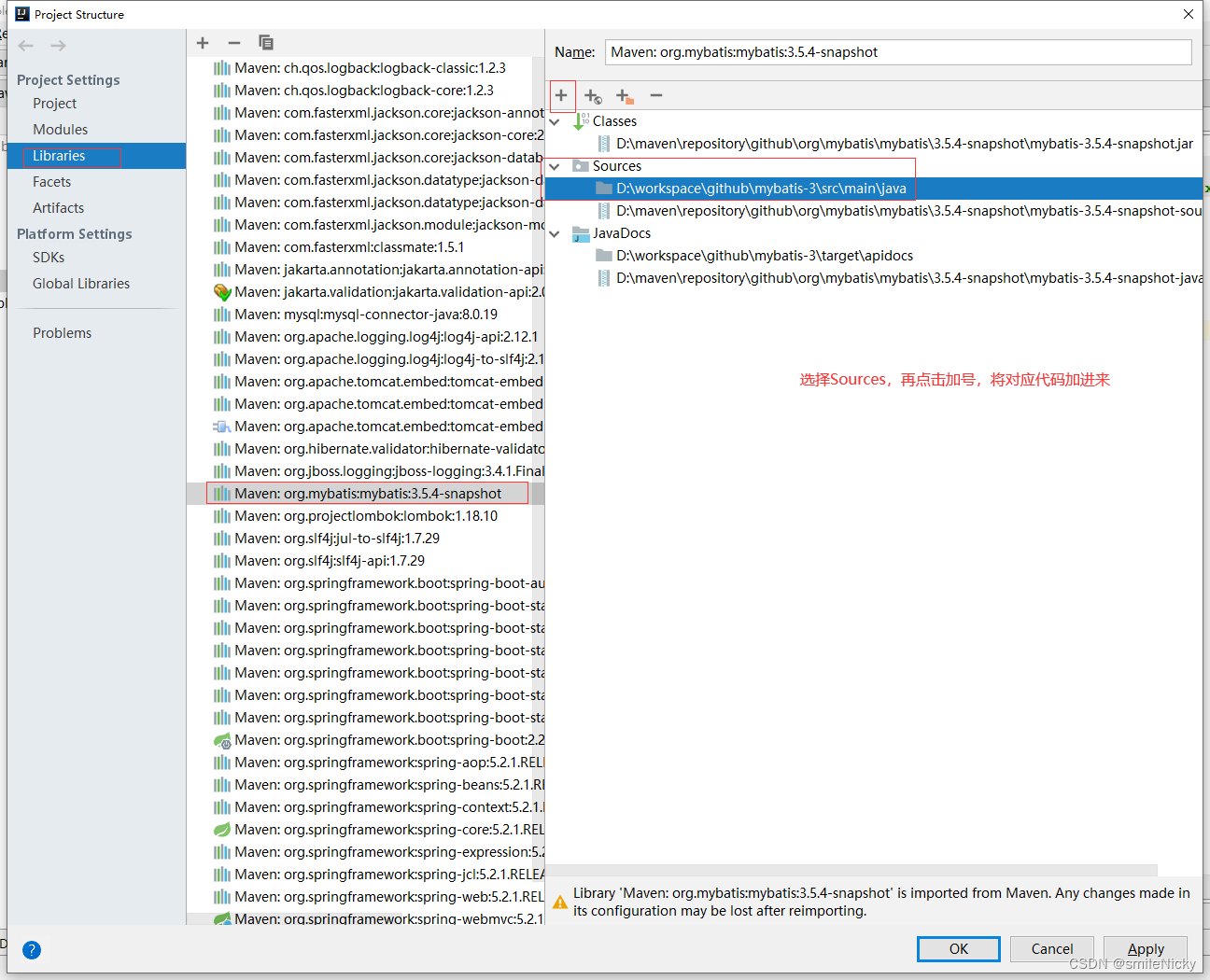Select Maven: org.slf4j:jul-to-slf4j:1.7.29

point(337,539)
